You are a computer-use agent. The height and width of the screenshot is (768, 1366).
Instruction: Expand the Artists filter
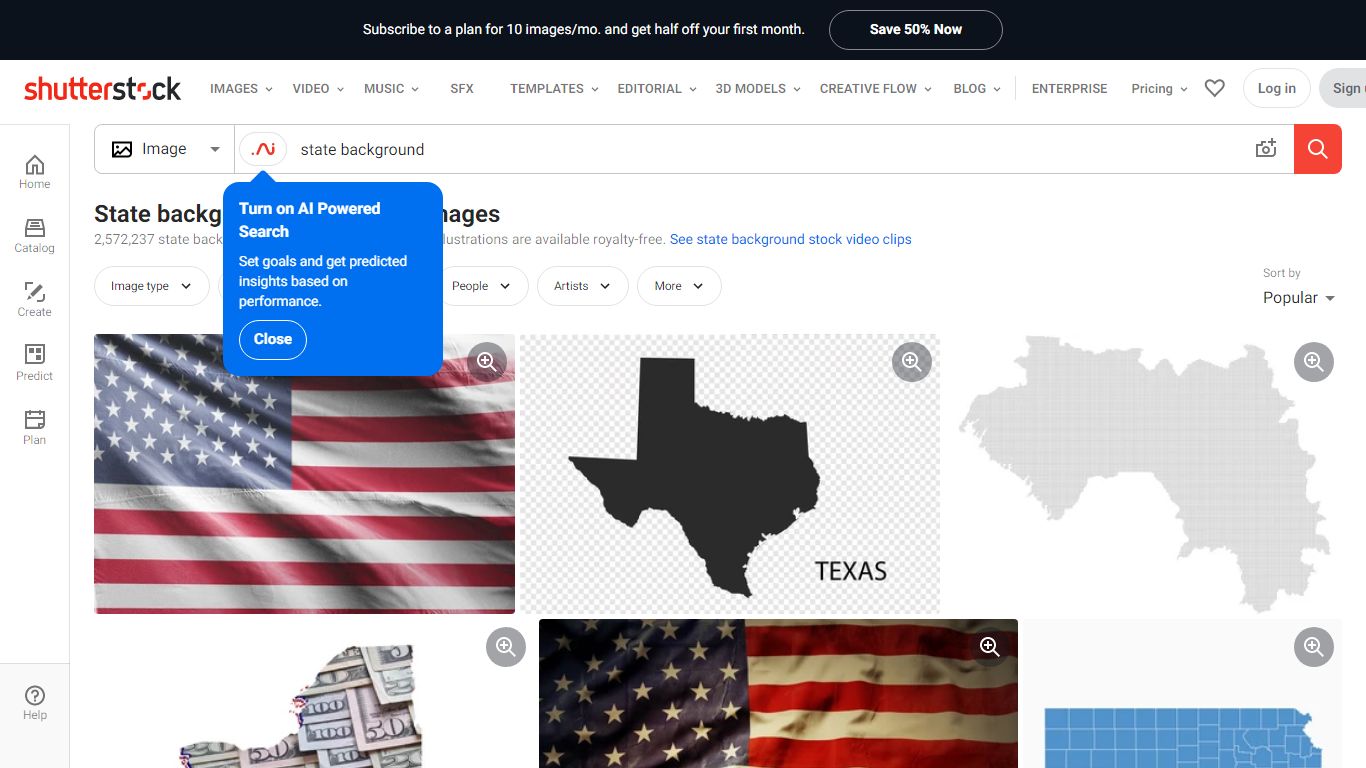click(x=582, y=286)
